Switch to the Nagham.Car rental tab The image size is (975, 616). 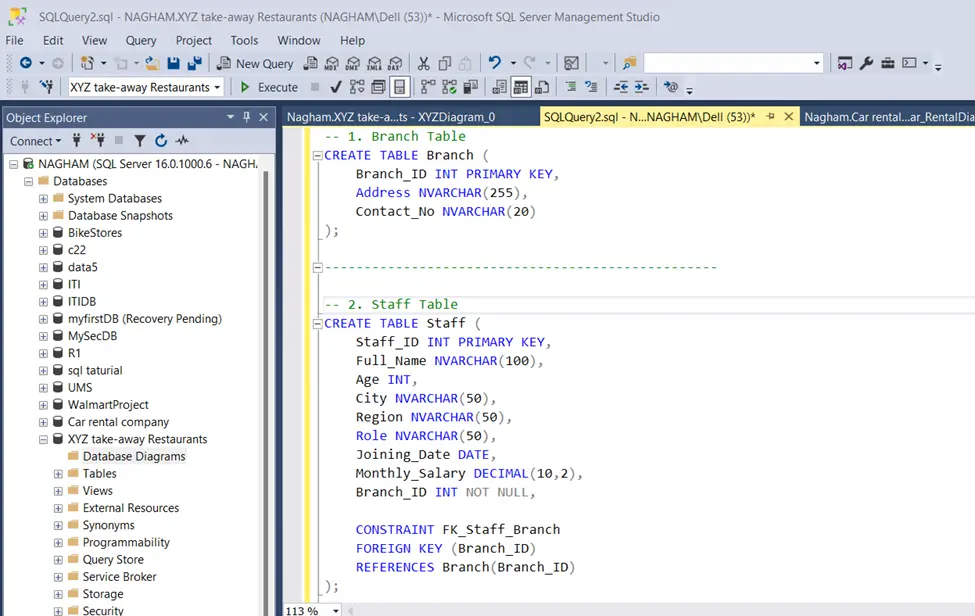(x=888, y=117)
